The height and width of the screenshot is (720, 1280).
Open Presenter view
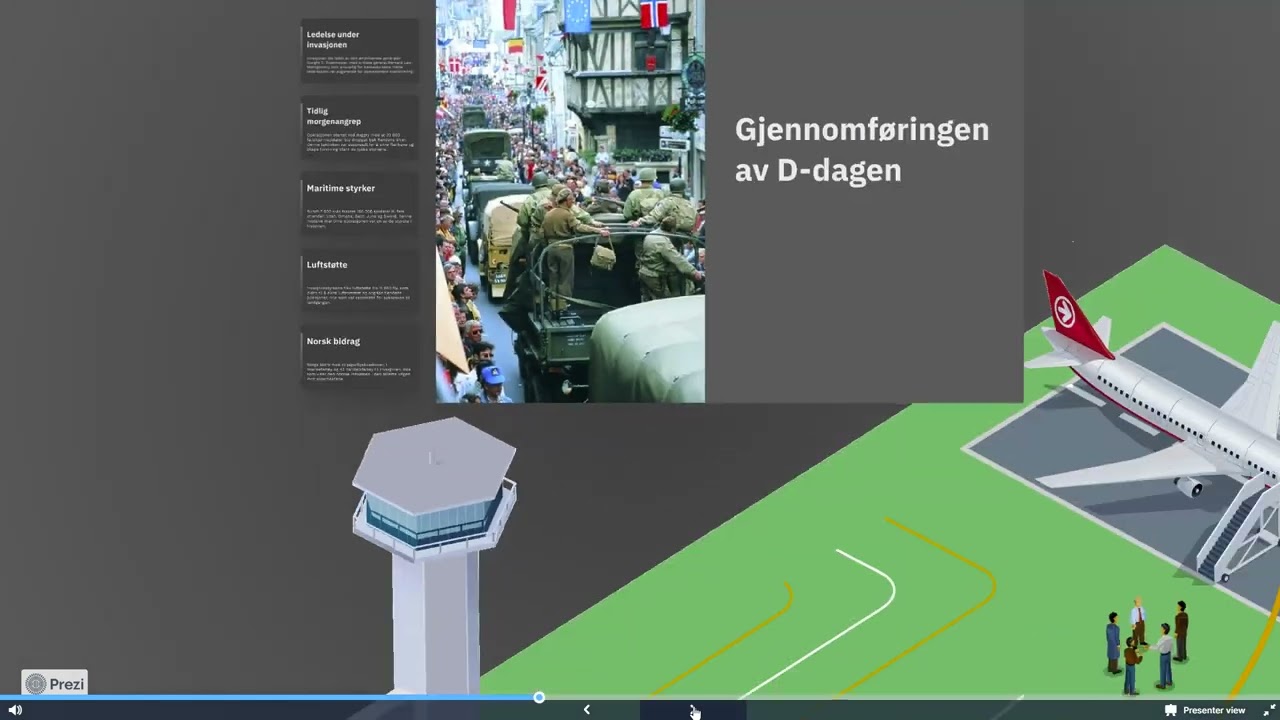click(x=1205, y=710)
